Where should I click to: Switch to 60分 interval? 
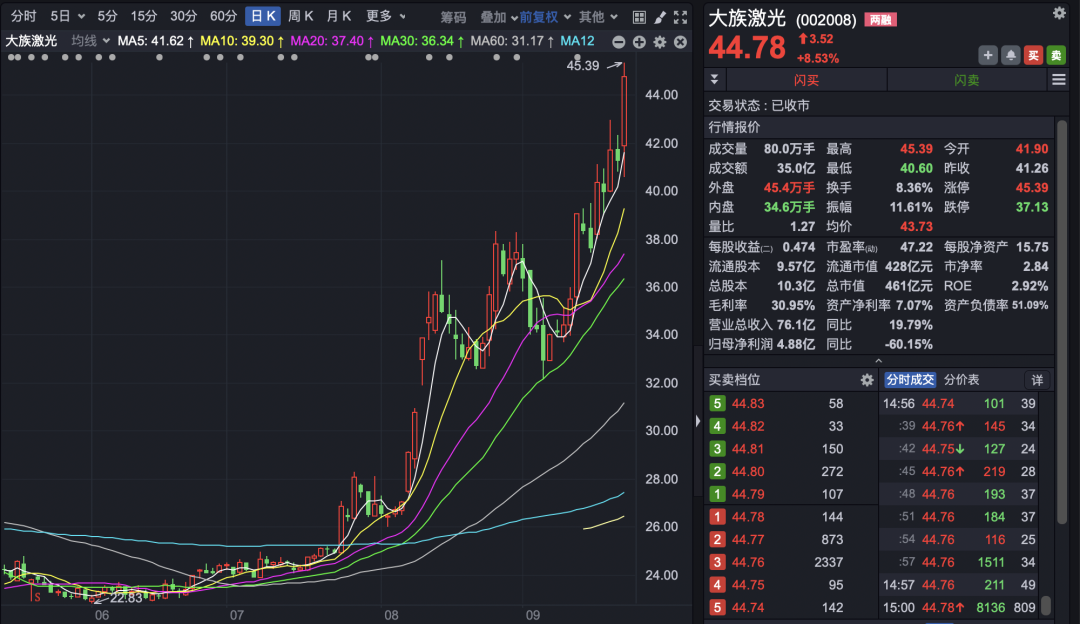click(x=223, y=17)
